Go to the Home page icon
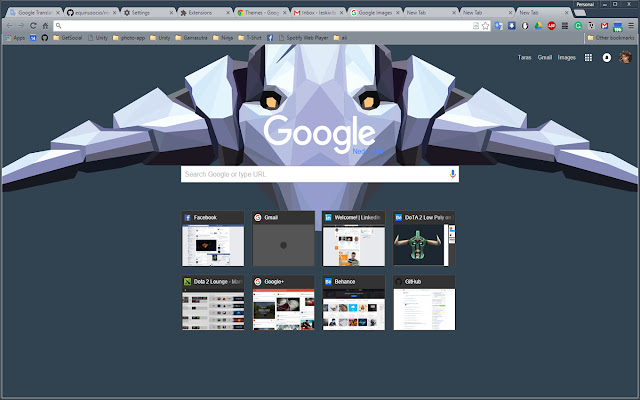This screenshot has width=640, height=400. tap(45, 26)
